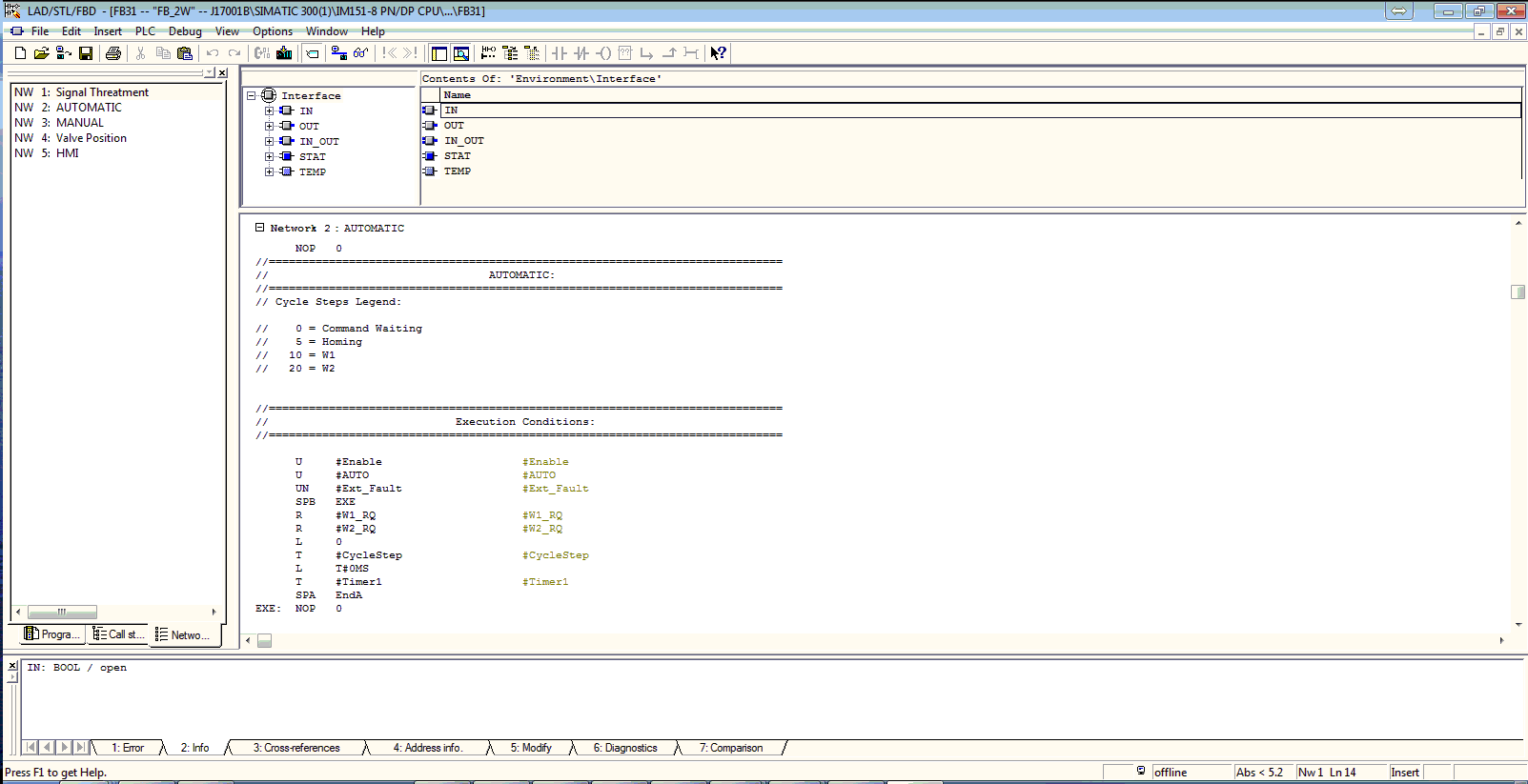
Task: Click the left panel horizontal scrollbar thumb
Action: [62, 613]
